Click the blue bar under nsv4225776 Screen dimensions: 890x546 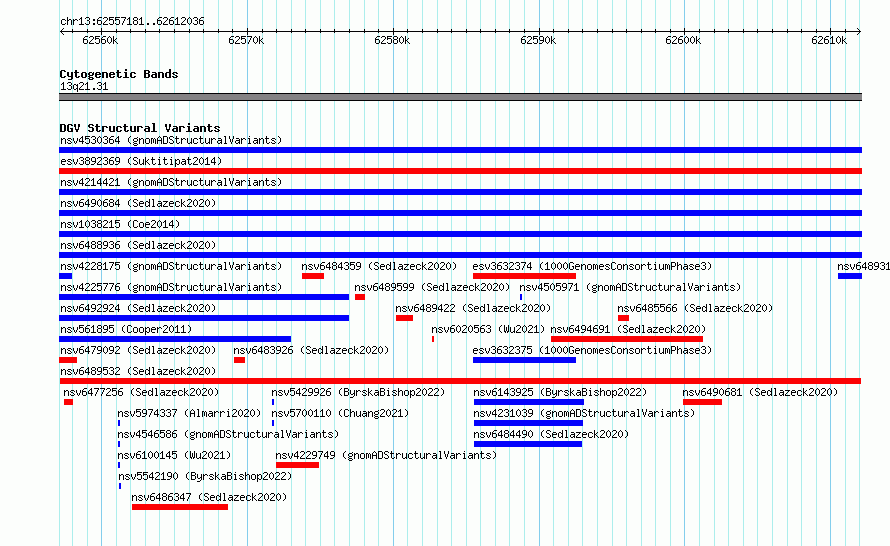pyautogui.click(x=204, y=297)
